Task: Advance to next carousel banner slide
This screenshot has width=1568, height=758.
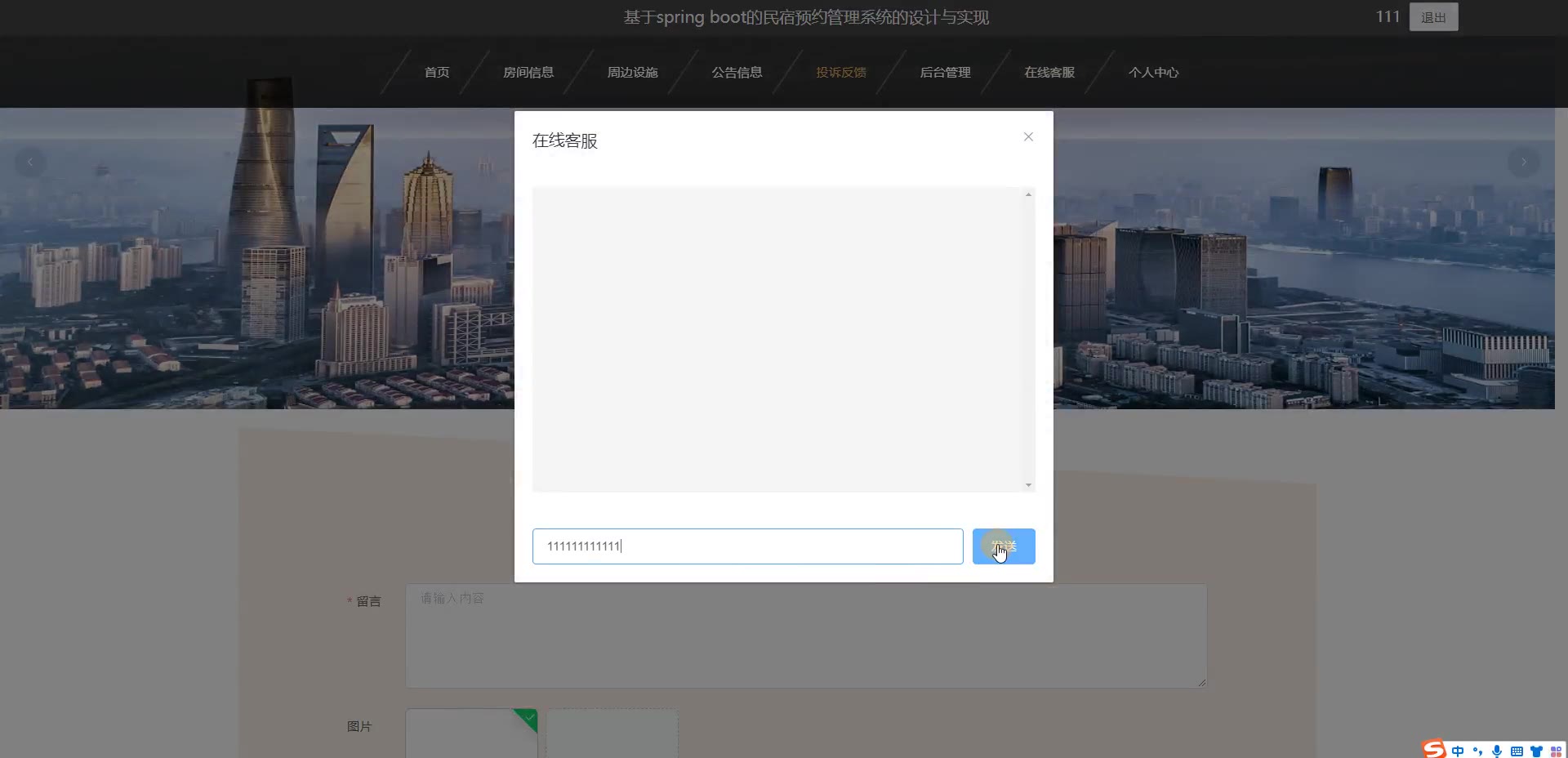Action: (x=1523, y=162)
